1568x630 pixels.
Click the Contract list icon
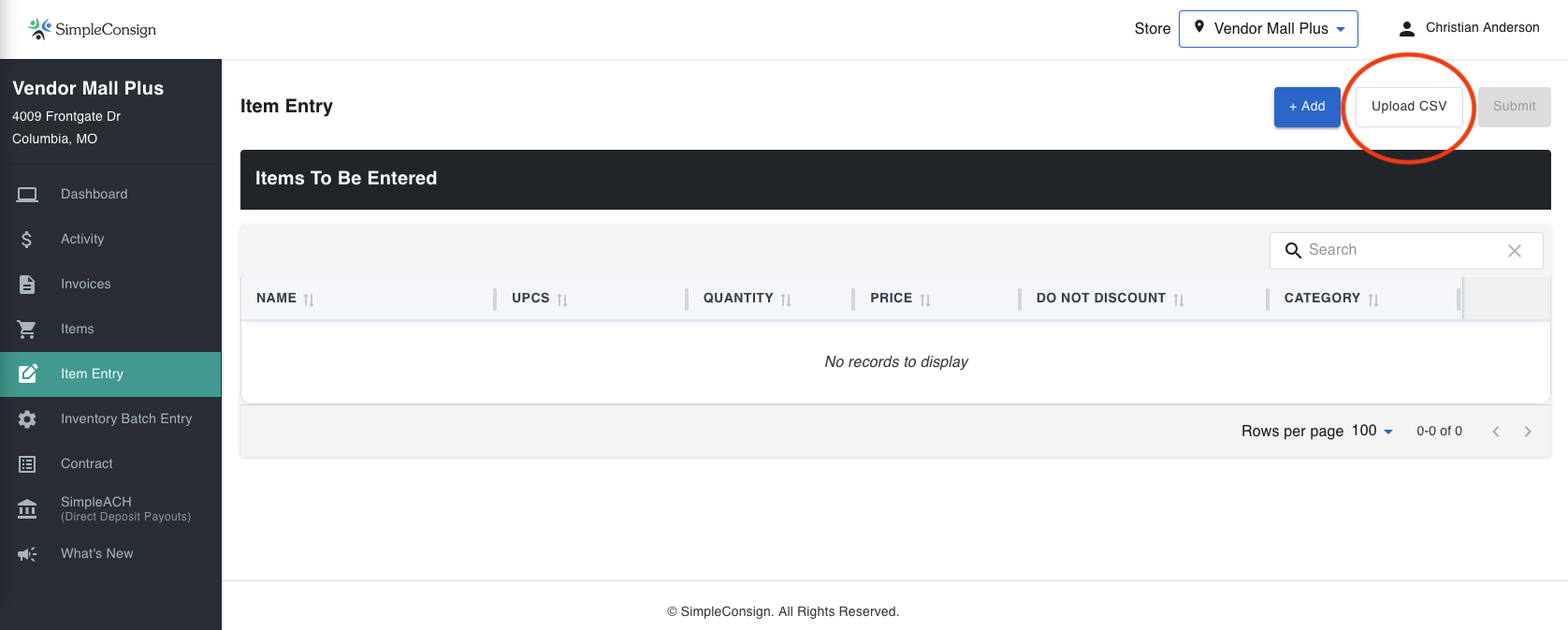coord(27,464)
